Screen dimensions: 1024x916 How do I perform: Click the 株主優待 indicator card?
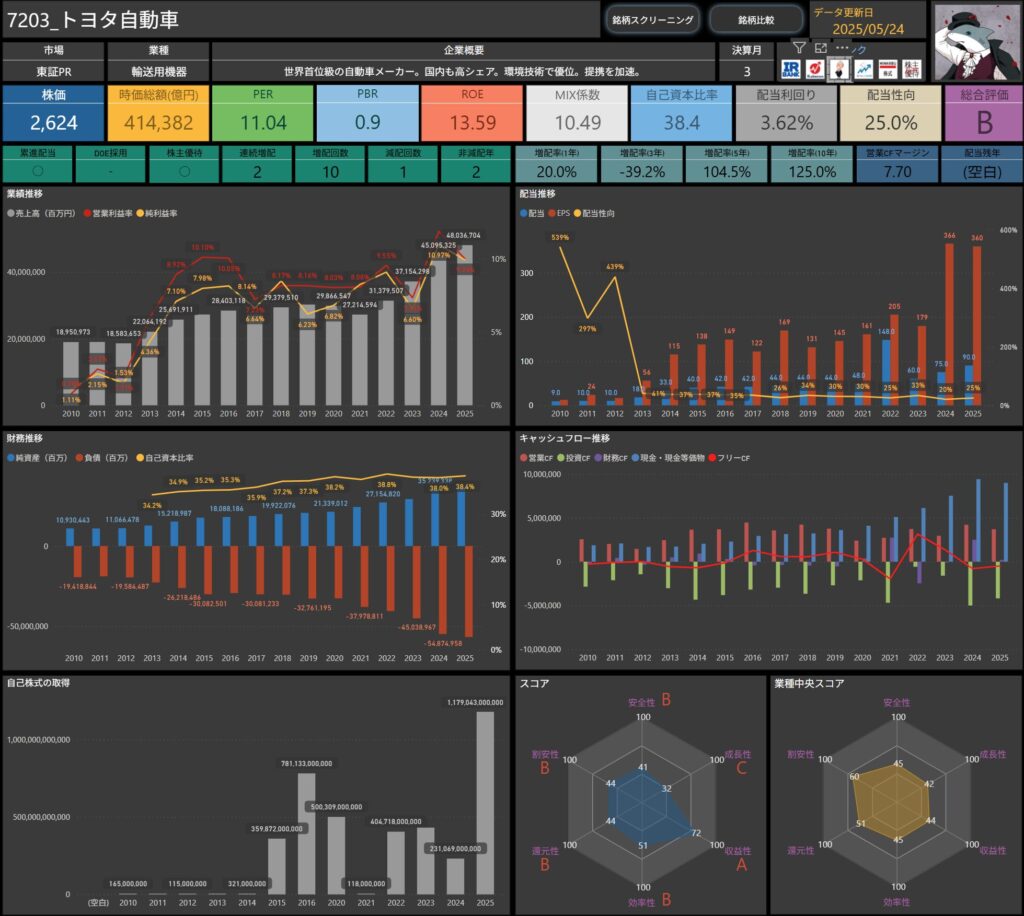click(x=184, y=164)
